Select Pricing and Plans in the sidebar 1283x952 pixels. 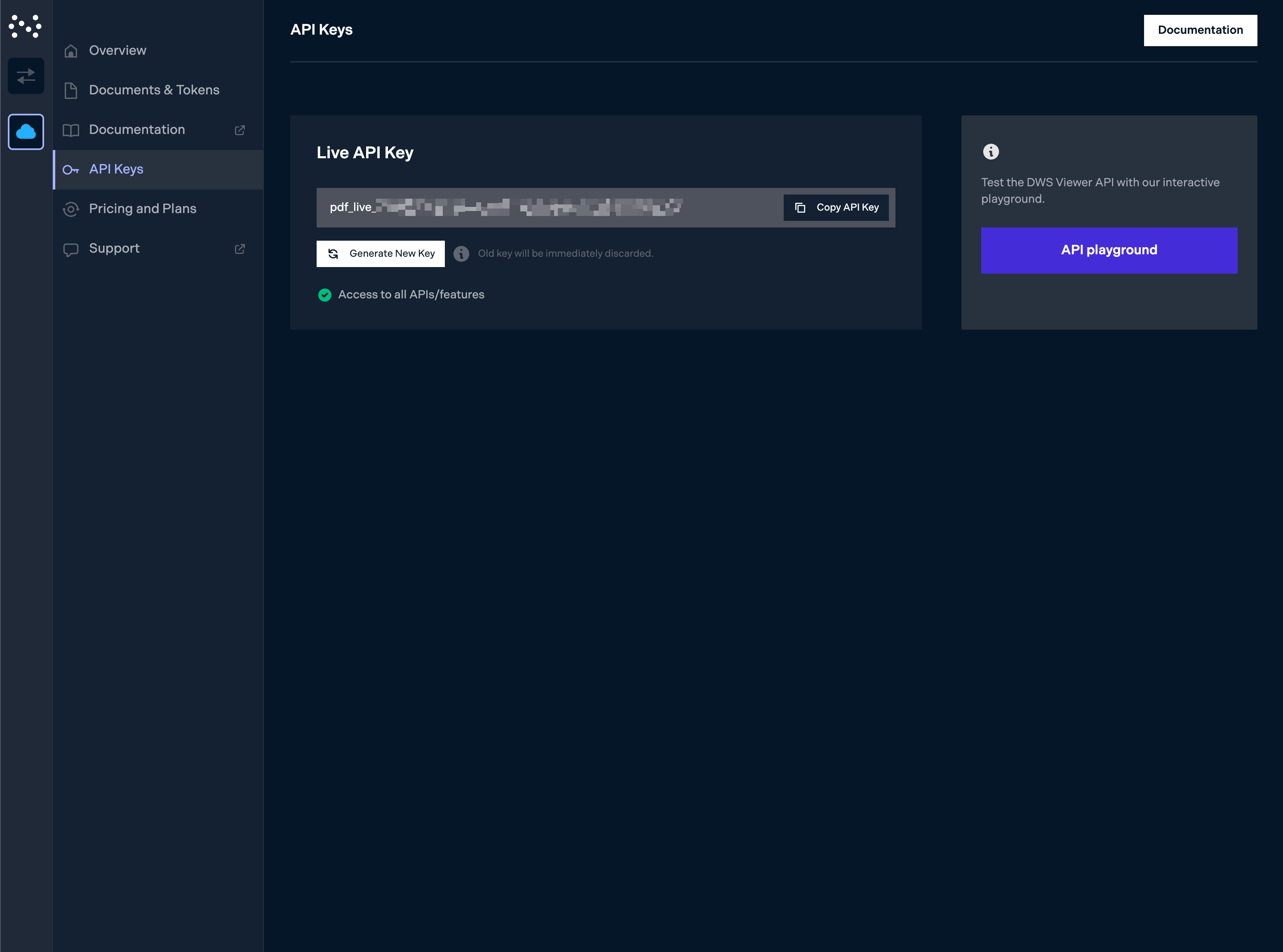coord(142,209)
